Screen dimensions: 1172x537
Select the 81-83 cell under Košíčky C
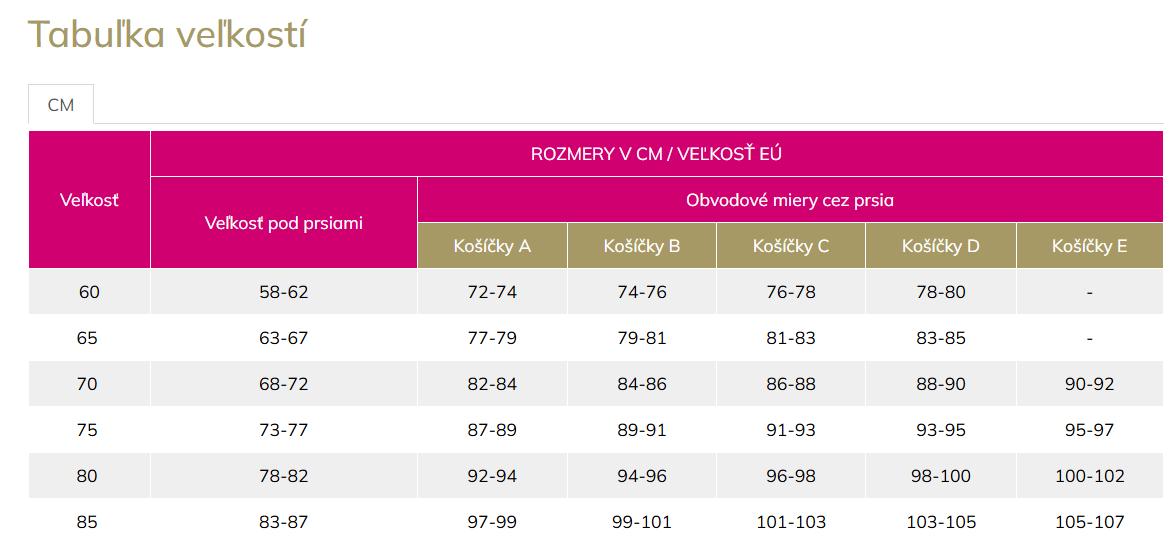(x=791, y=338)
